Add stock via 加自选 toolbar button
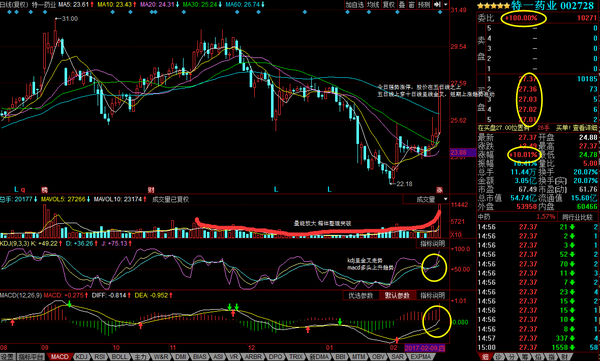Viewport: 600px width, 361px height. tap(354, 5)
